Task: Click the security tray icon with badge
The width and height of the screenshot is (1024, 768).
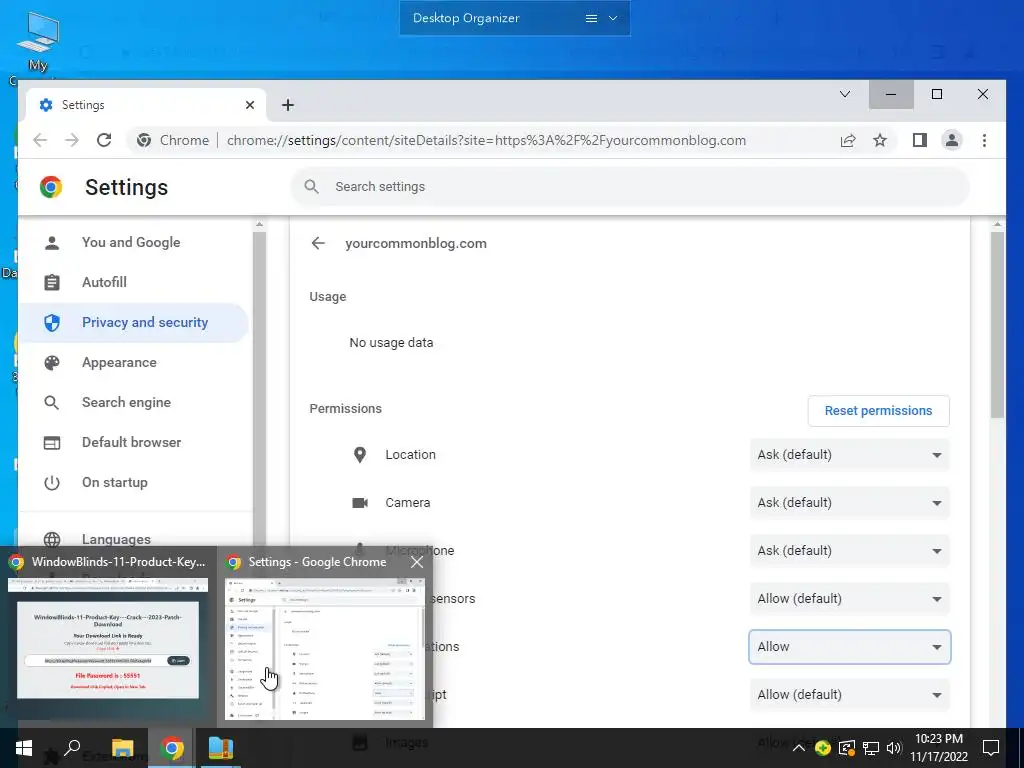Action: [847, 748]
